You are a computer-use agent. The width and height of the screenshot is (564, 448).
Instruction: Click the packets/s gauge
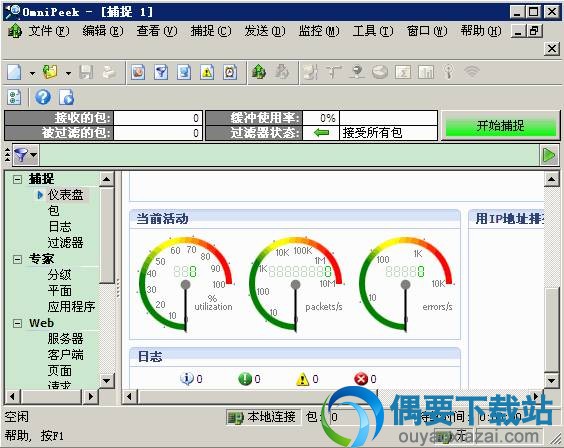pyautogui.click(x=296, y=284)
